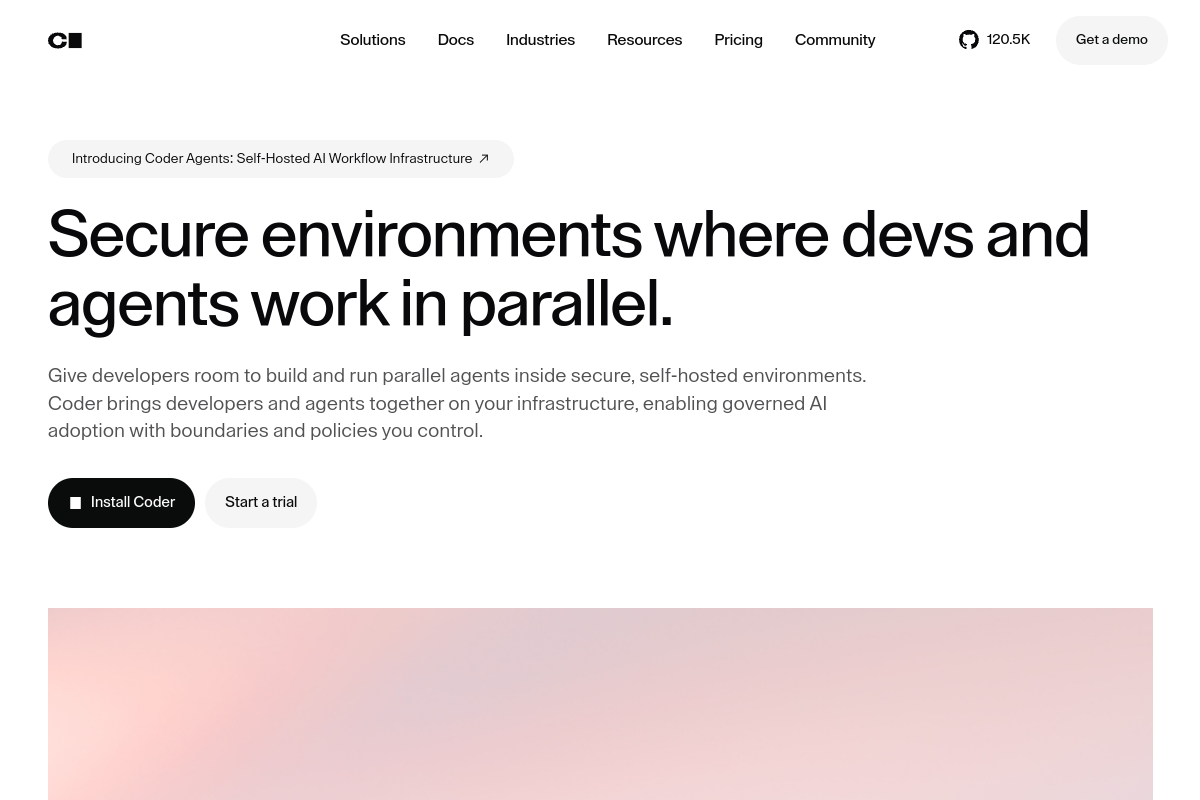The width and height of the screenshot is (1200, 800).
Task: Open GitHub repository via Octocat icon
Action: point(969,40)
